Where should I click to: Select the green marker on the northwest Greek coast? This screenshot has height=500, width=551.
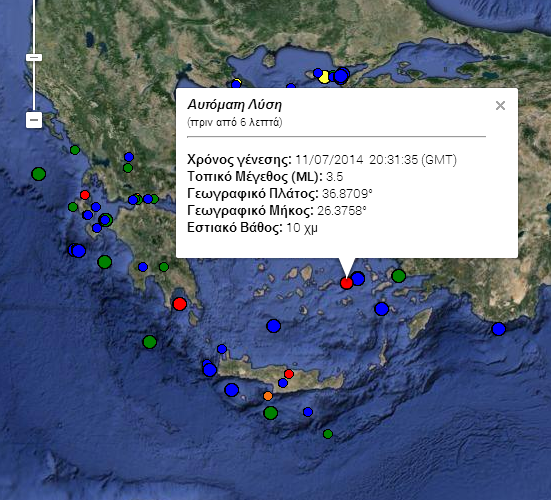[75, 150]
